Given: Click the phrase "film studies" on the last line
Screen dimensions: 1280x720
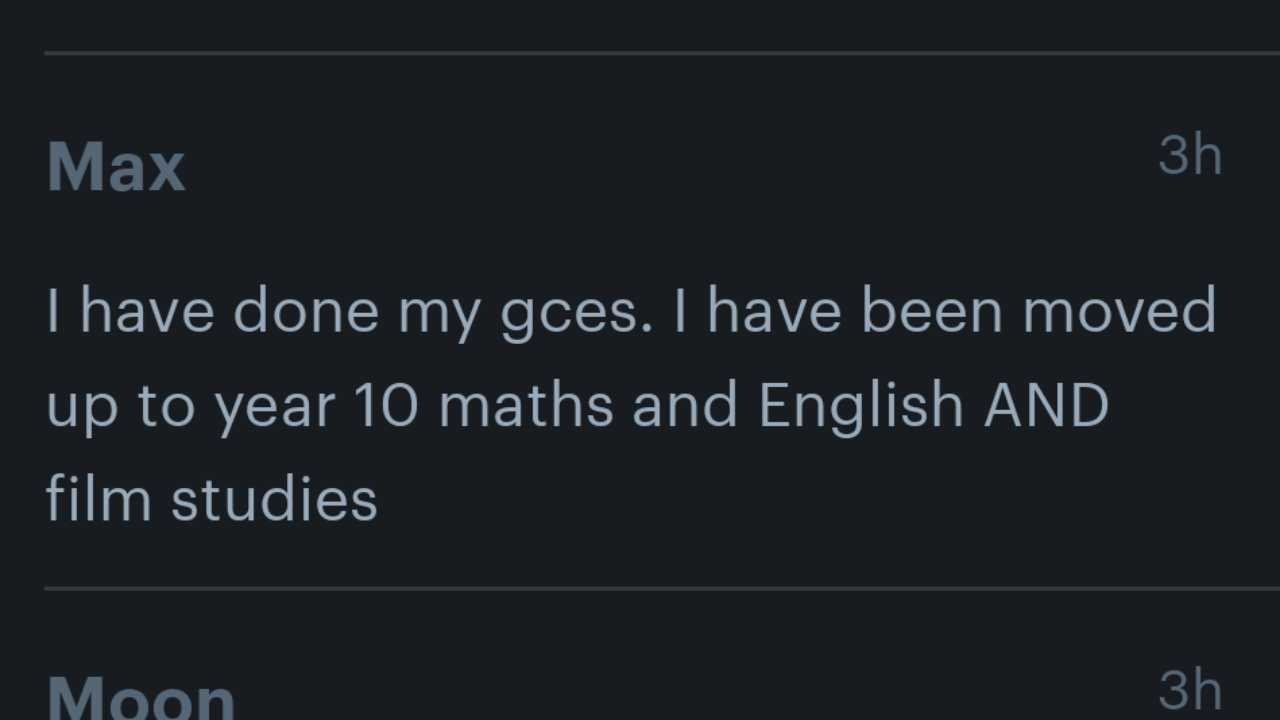Looking at the screenshot, I should pos(212,499).
